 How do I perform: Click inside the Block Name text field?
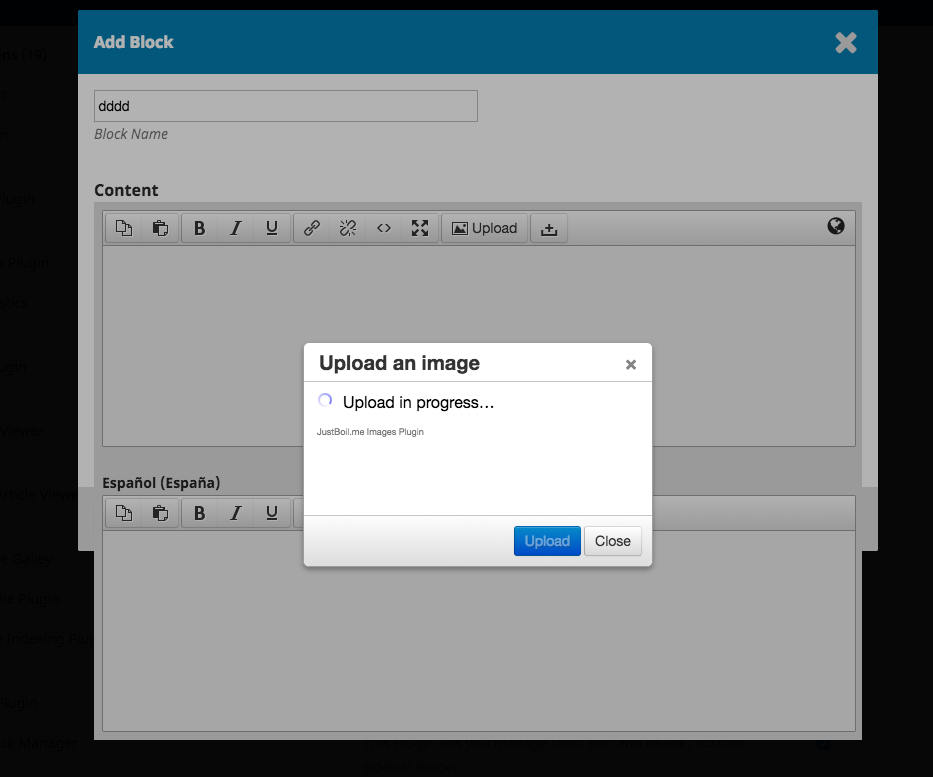tap(285, 105)
